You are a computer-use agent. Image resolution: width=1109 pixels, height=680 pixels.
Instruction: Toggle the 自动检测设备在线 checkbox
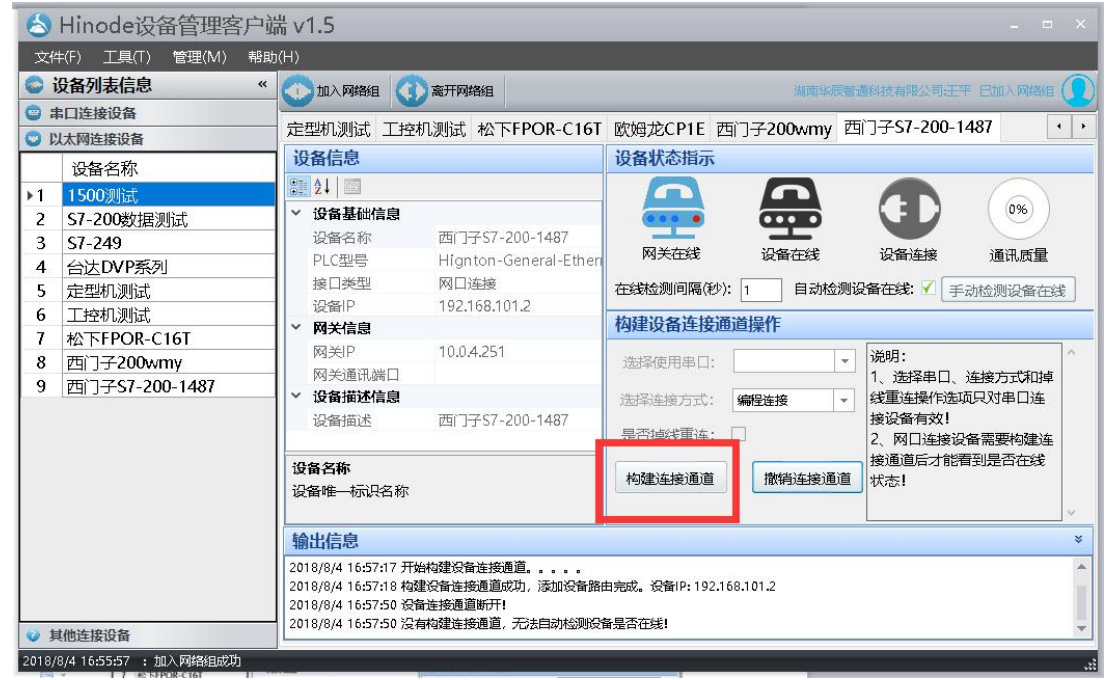(x=928, y=290)
